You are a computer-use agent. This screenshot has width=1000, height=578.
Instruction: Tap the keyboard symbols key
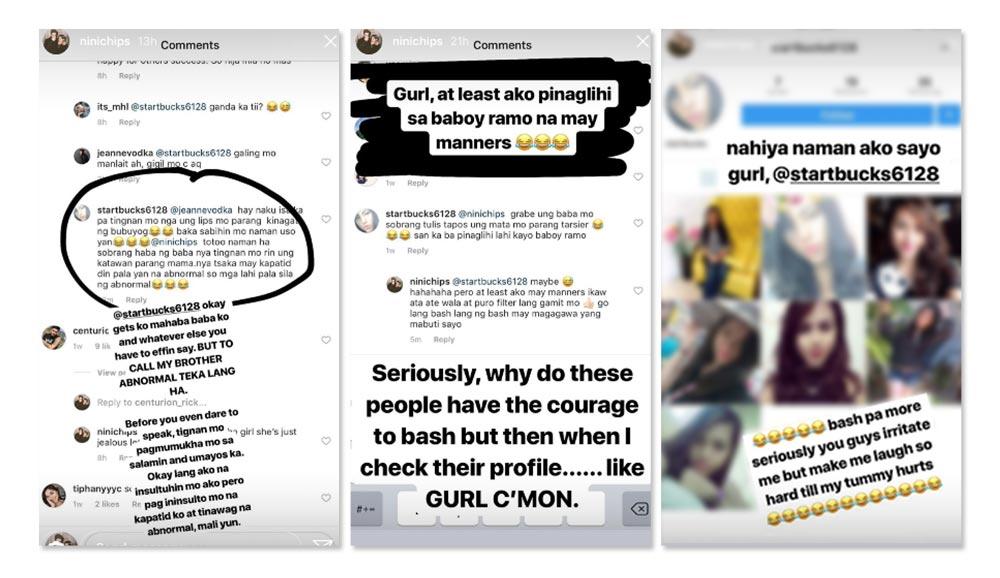(x=367, y=508)
